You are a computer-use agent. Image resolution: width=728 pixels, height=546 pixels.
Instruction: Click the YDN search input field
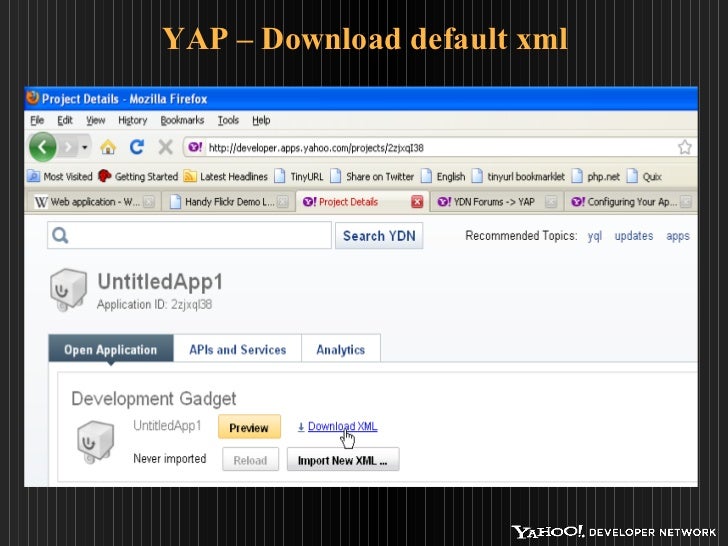point(189,235)
